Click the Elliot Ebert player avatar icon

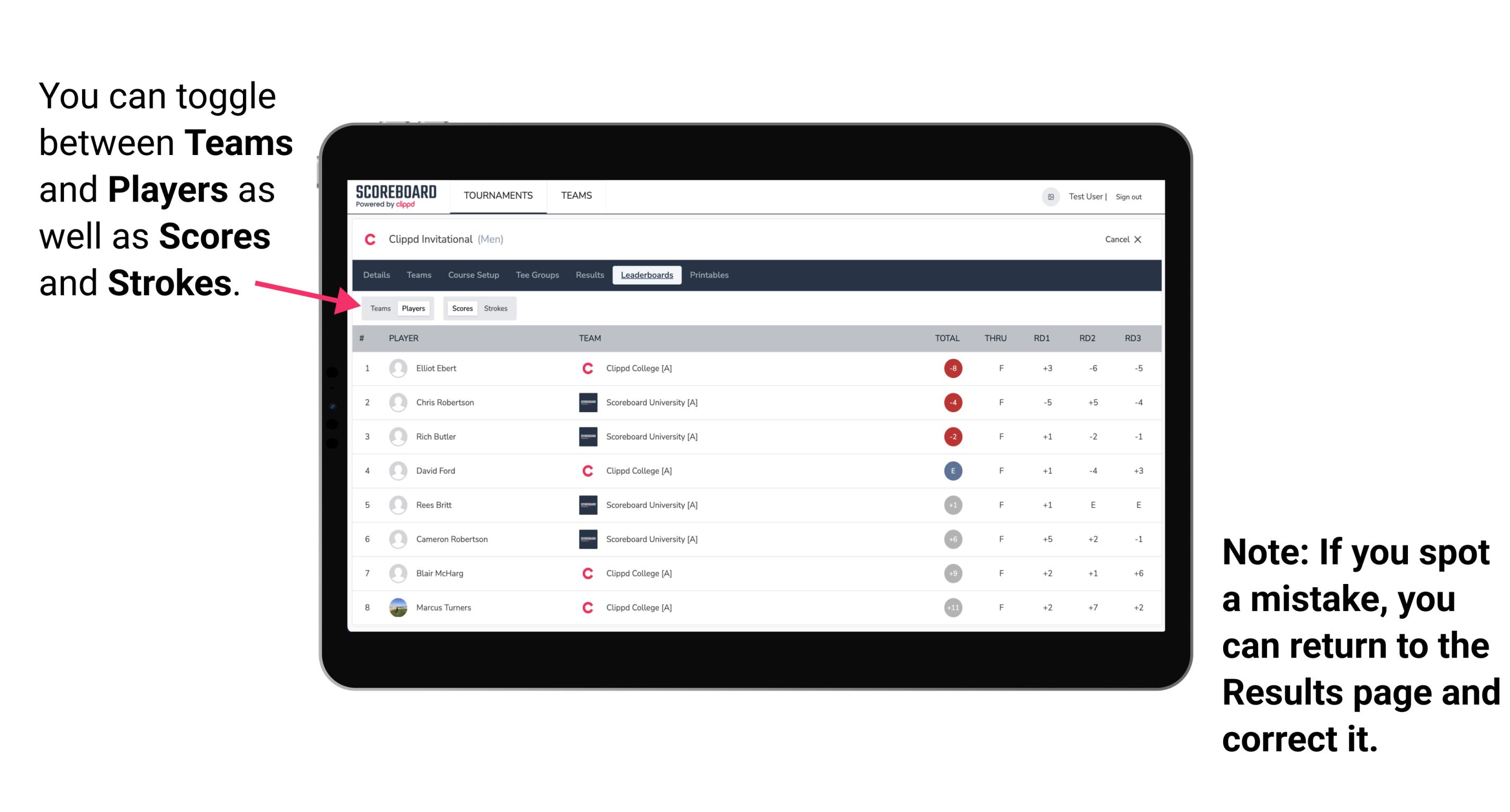point(397,368)
